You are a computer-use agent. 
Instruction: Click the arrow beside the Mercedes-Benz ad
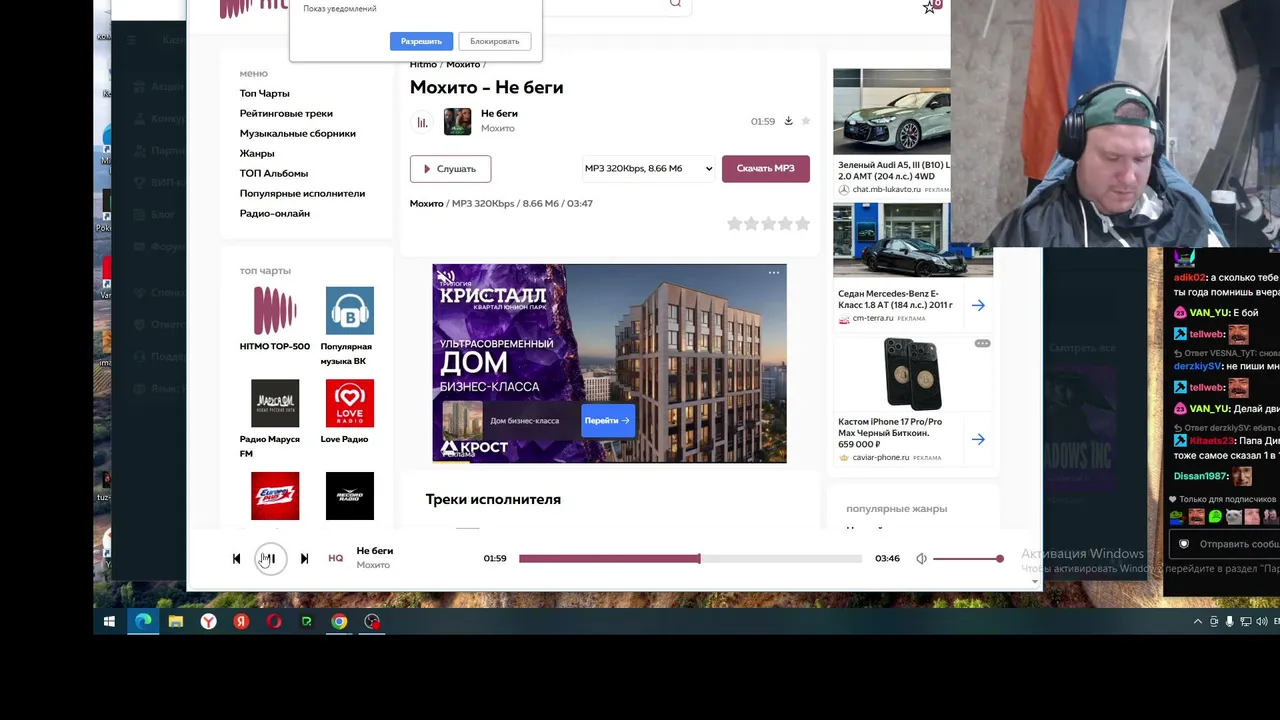click(978, 305)
